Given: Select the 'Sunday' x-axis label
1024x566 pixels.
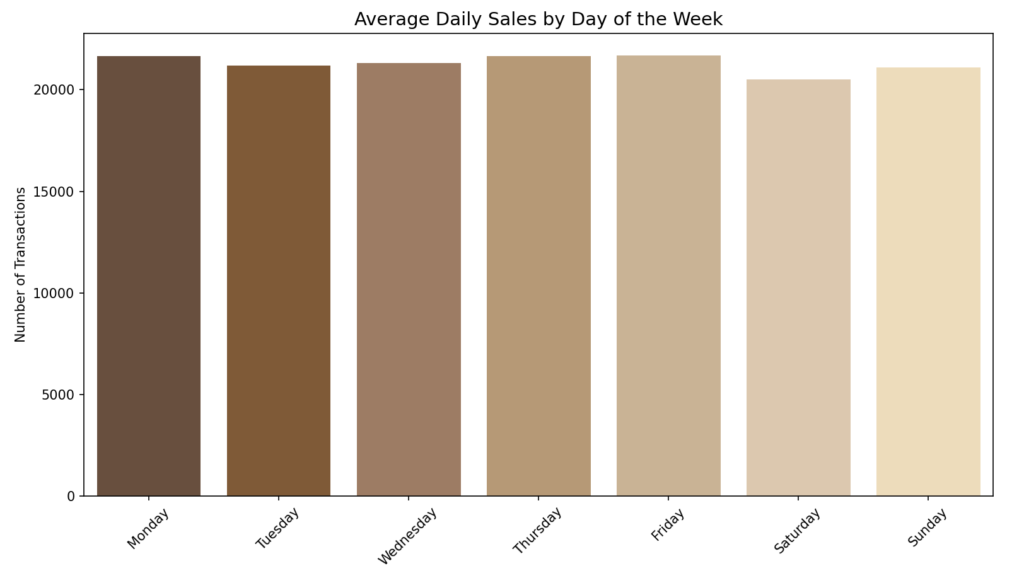Looking at the screenshot, I should pos(927,527).
